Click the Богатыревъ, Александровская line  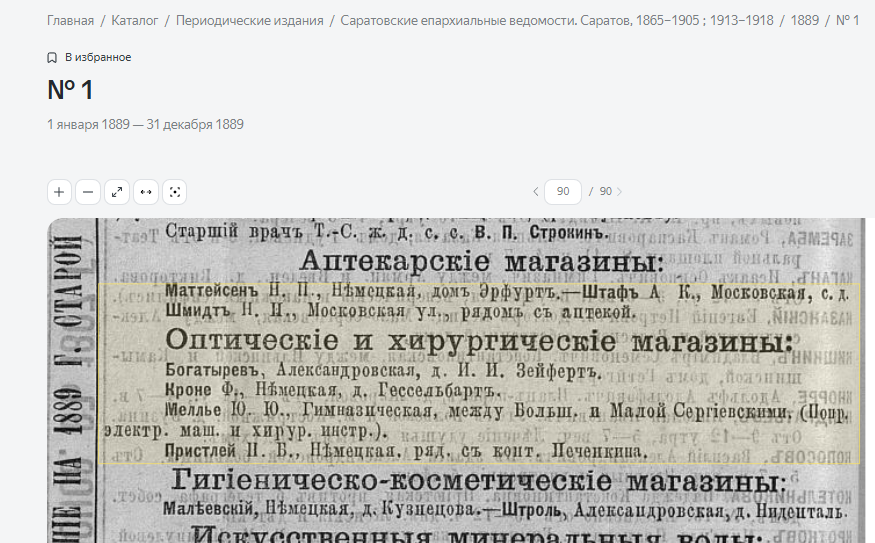383,371
